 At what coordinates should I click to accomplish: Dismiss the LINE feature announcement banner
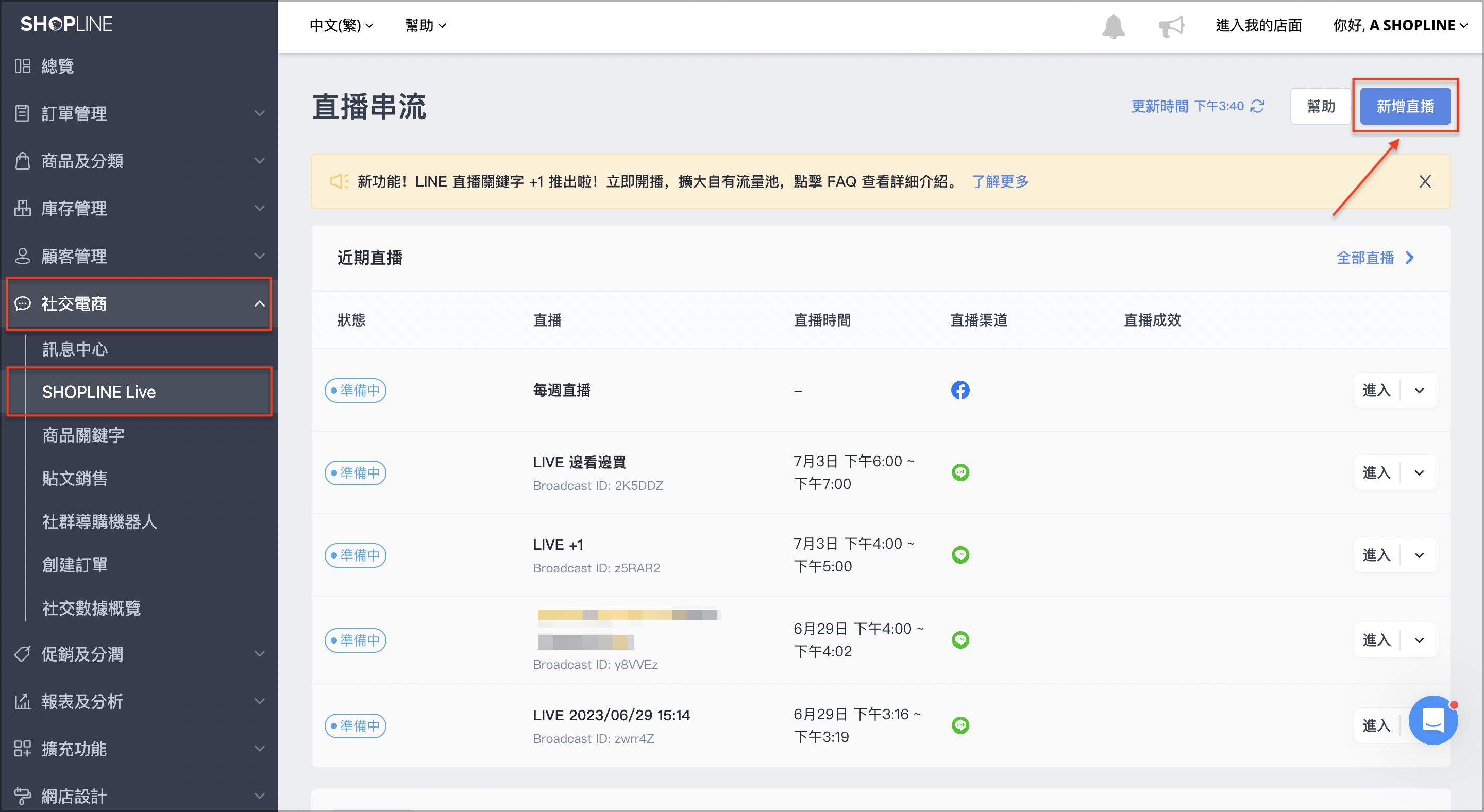click(1425, 181)
